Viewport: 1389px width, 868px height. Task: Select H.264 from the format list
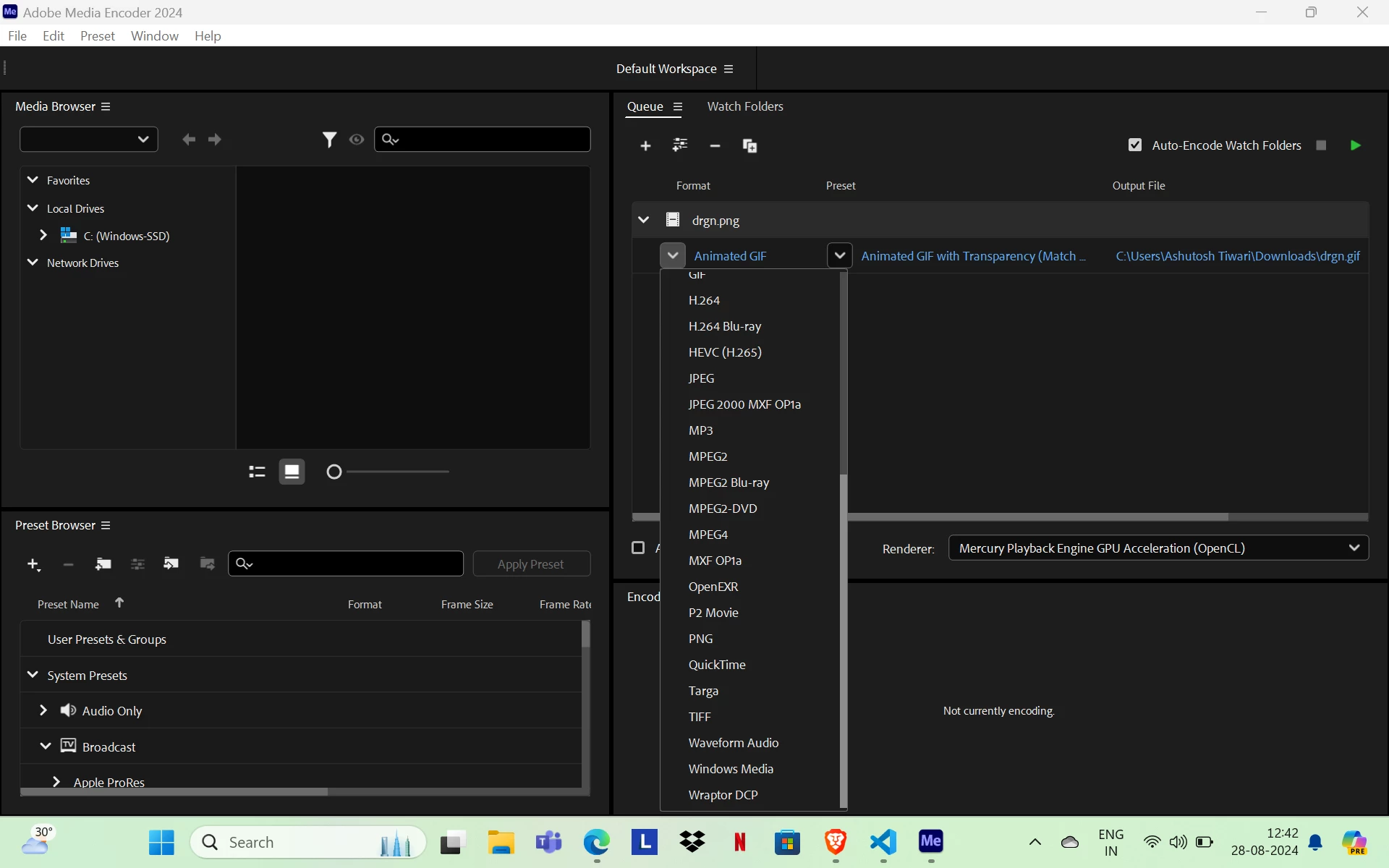point(704,300)
